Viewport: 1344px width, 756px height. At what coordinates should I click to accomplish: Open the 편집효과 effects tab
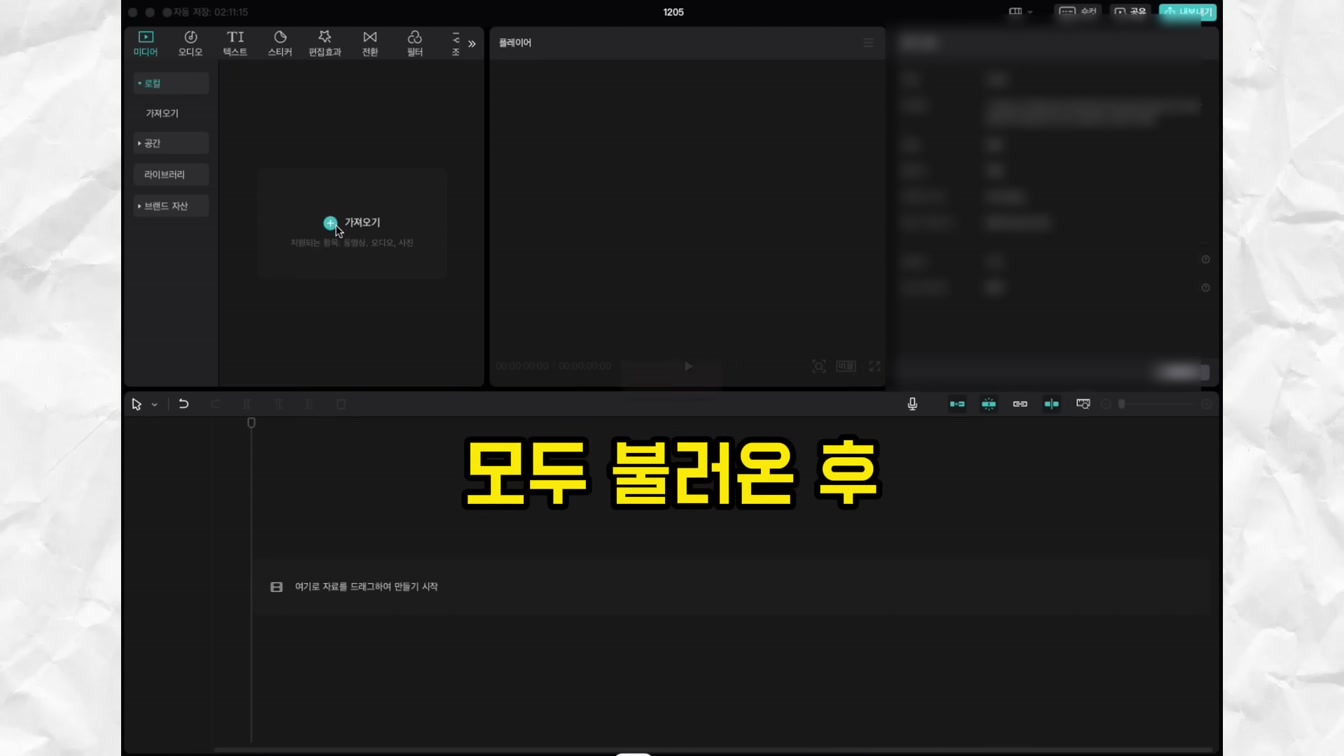coord(325,43)
